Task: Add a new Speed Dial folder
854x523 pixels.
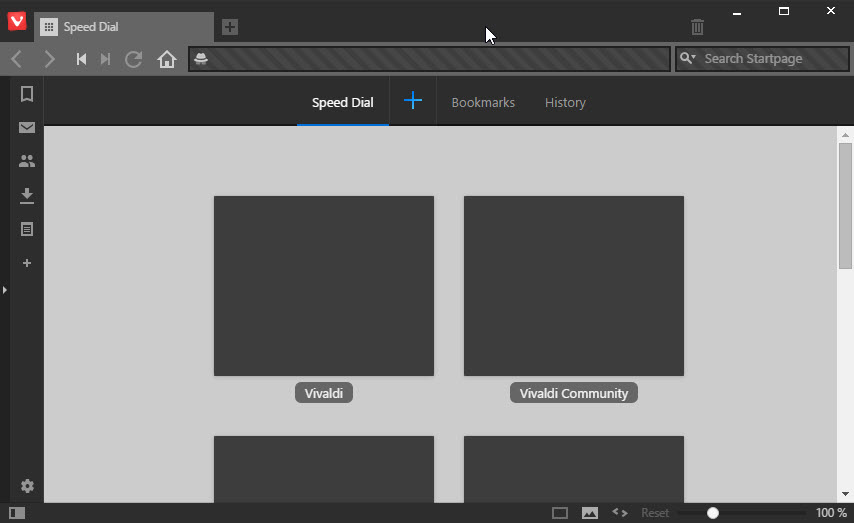Action: pos(413,100)
